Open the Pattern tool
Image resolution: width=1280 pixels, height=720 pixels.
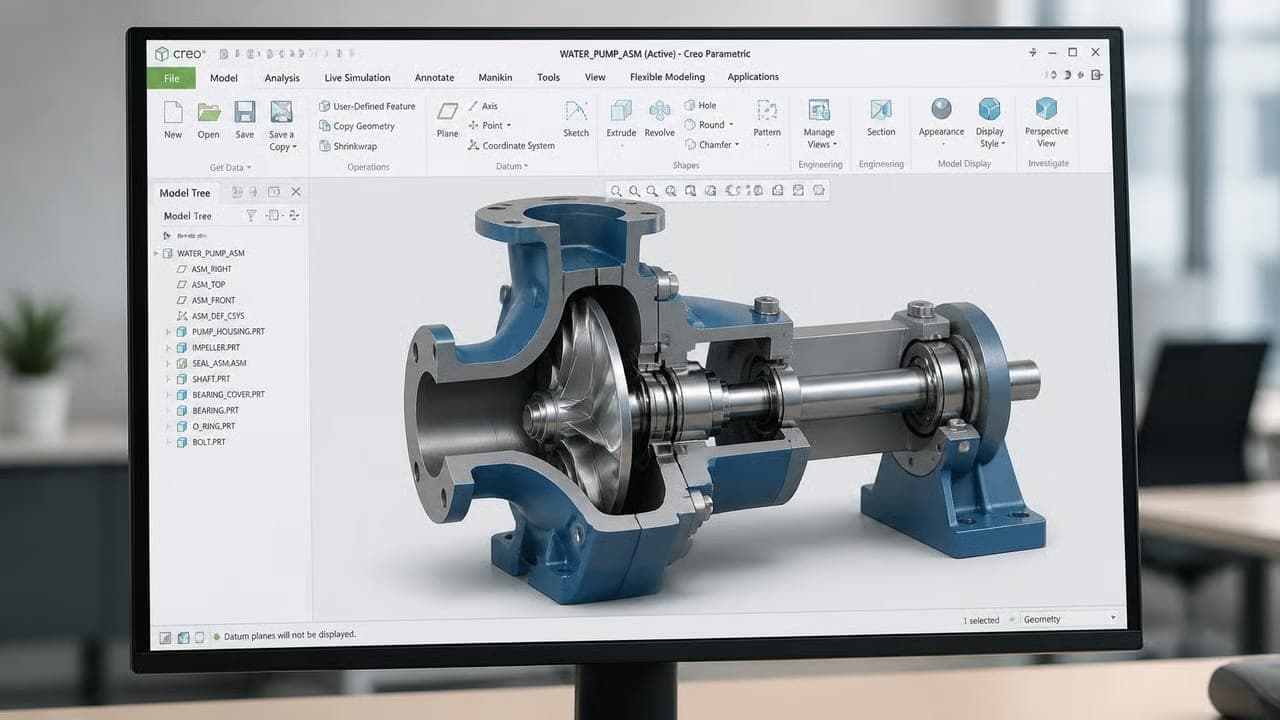pyautogui.click(x=767, y=111)
